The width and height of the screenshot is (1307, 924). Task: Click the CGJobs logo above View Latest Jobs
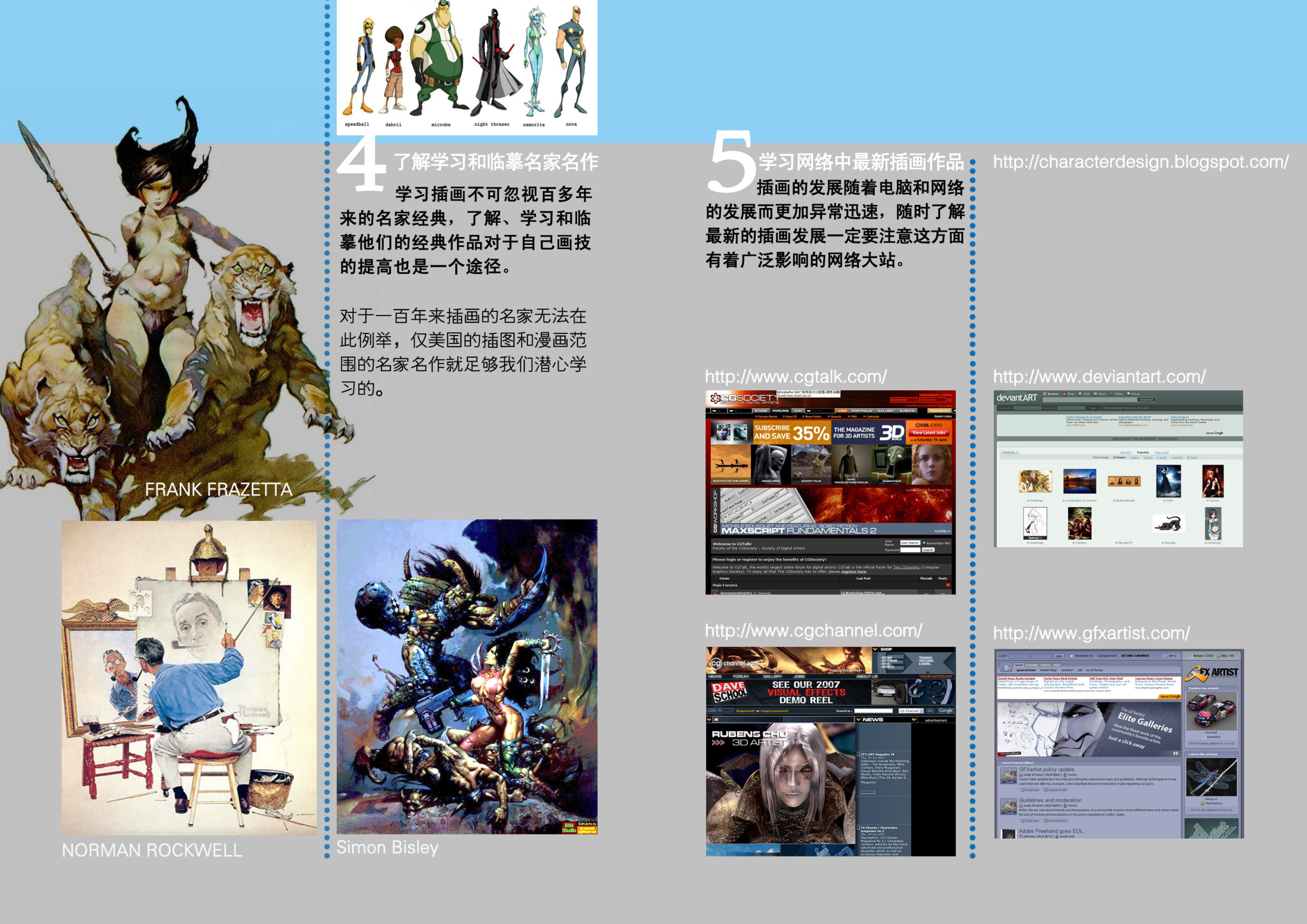(929, 425)
